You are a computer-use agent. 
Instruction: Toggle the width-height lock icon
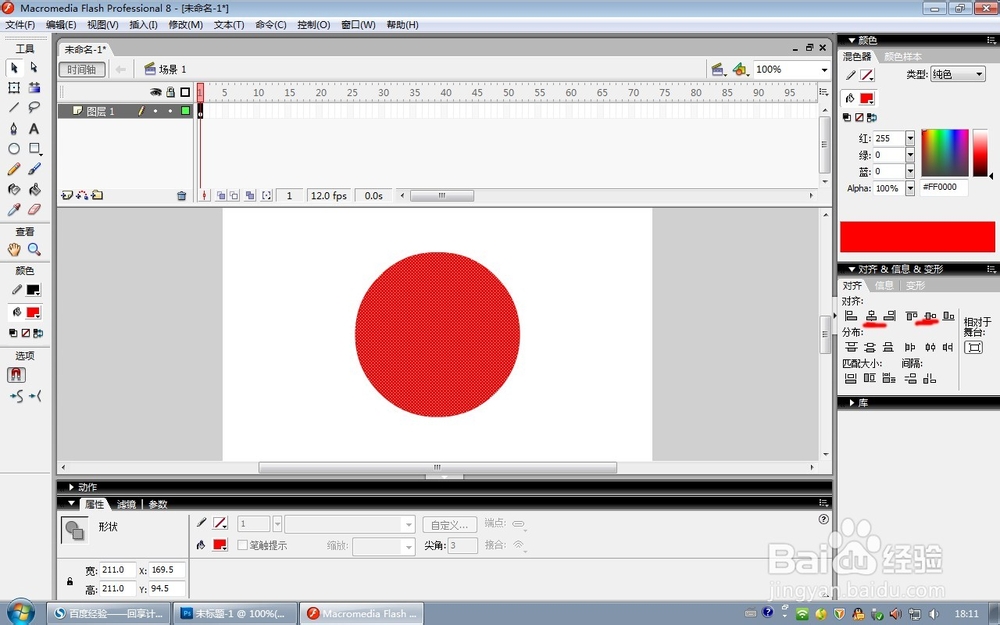pyautogui.click(x=70, y=581)
